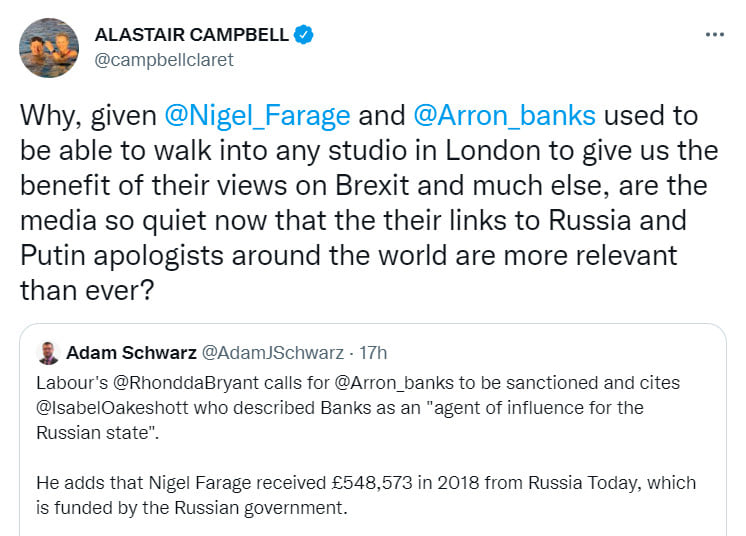Open Alastair Campbell's profile picture
Viewport: 746px width, 536px height.
point(49,47)
